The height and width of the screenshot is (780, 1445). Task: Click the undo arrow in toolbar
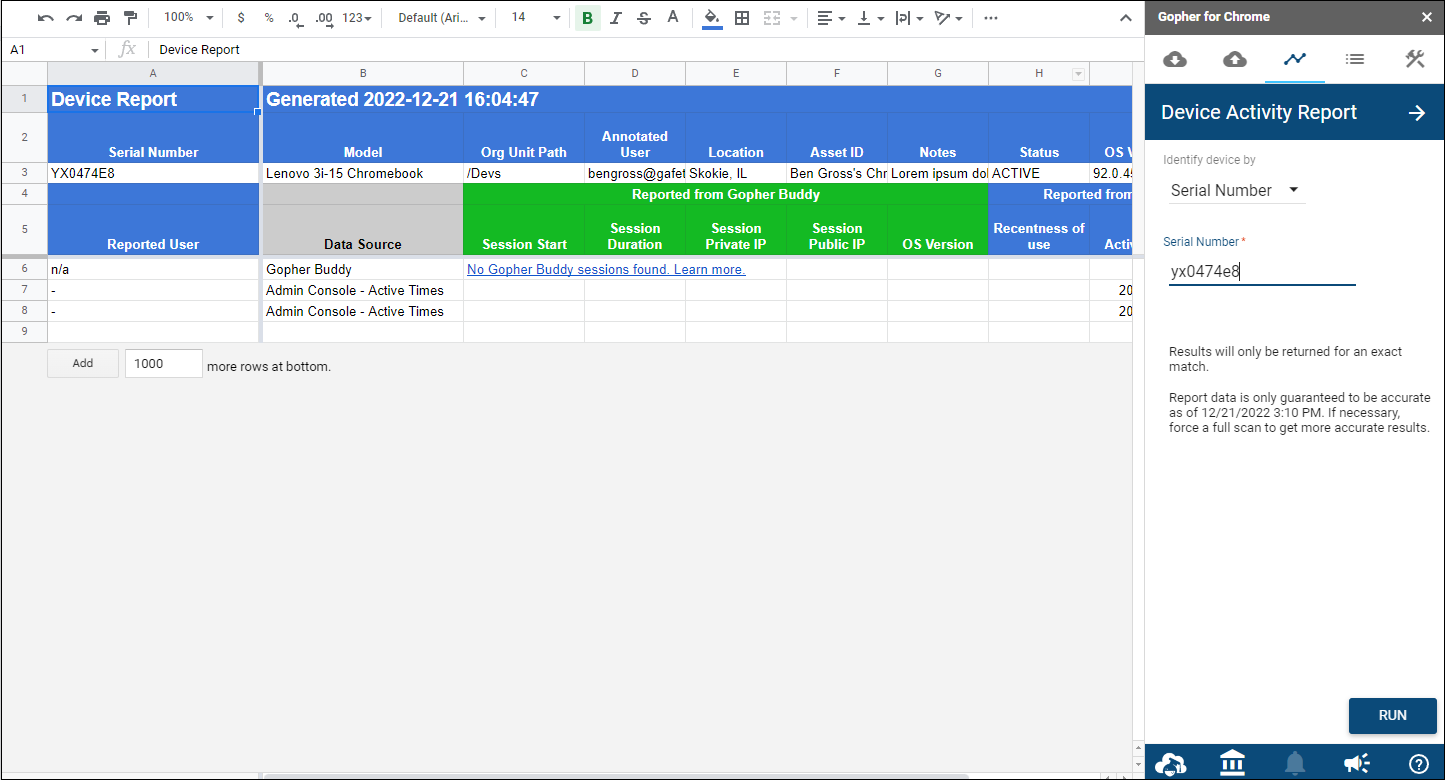coord(45,18)
